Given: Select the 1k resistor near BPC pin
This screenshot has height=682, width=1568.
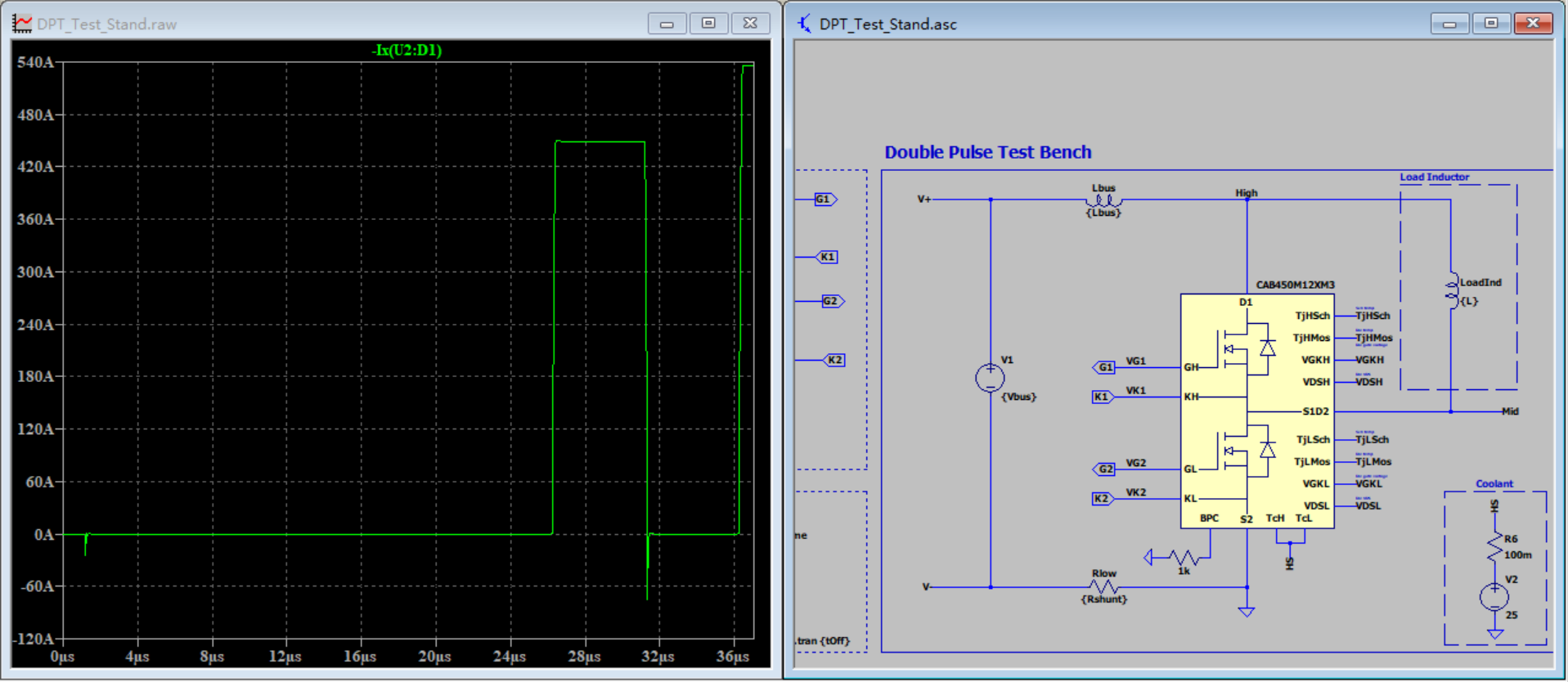Looking at the screenshot, I should tap(1184, 558).
